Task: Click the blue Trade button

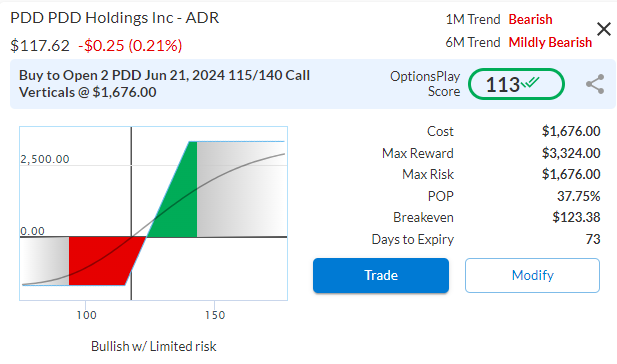Action: coord(381,275)
